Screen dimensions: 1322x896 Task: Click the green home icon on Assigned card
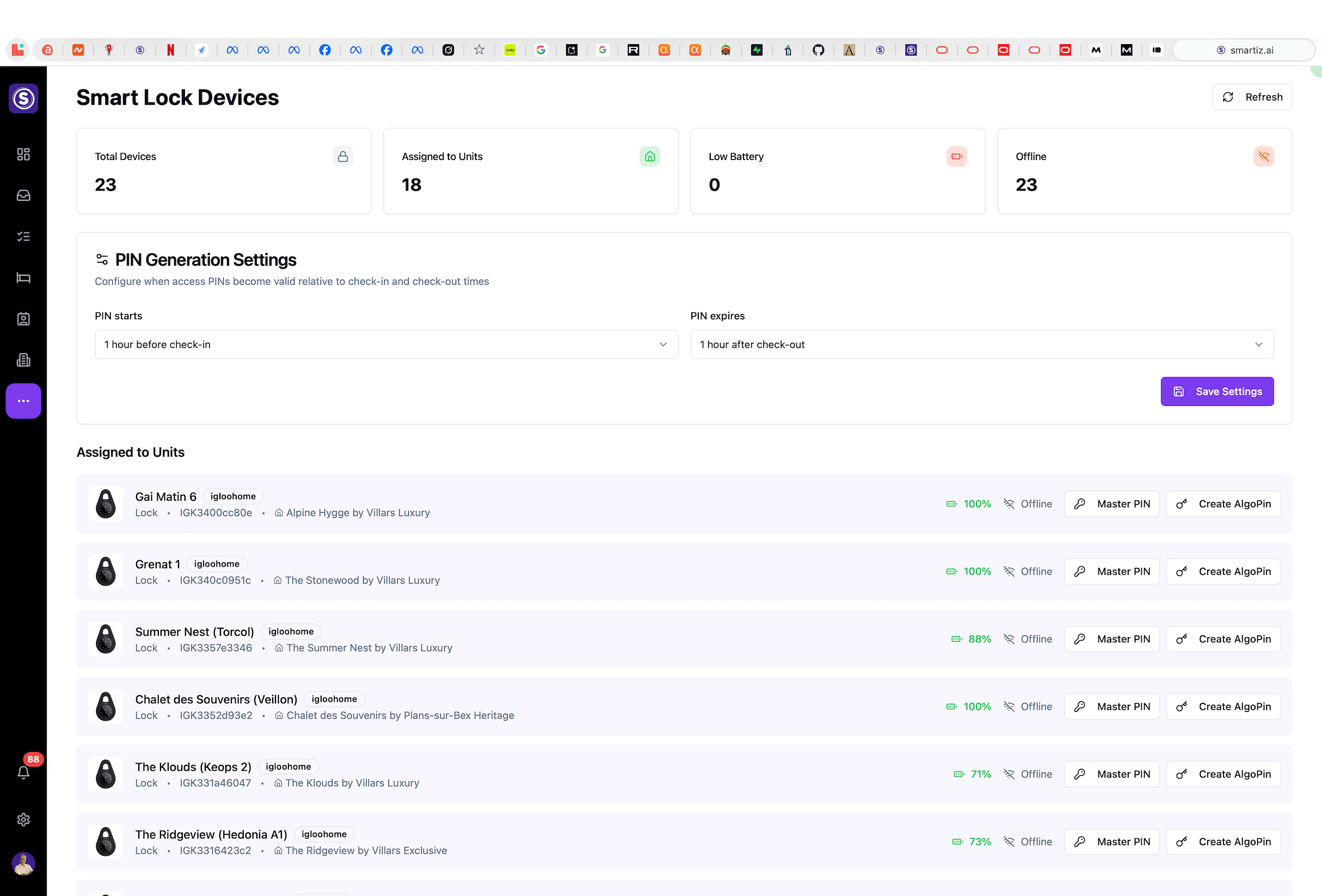pos(650,156)
